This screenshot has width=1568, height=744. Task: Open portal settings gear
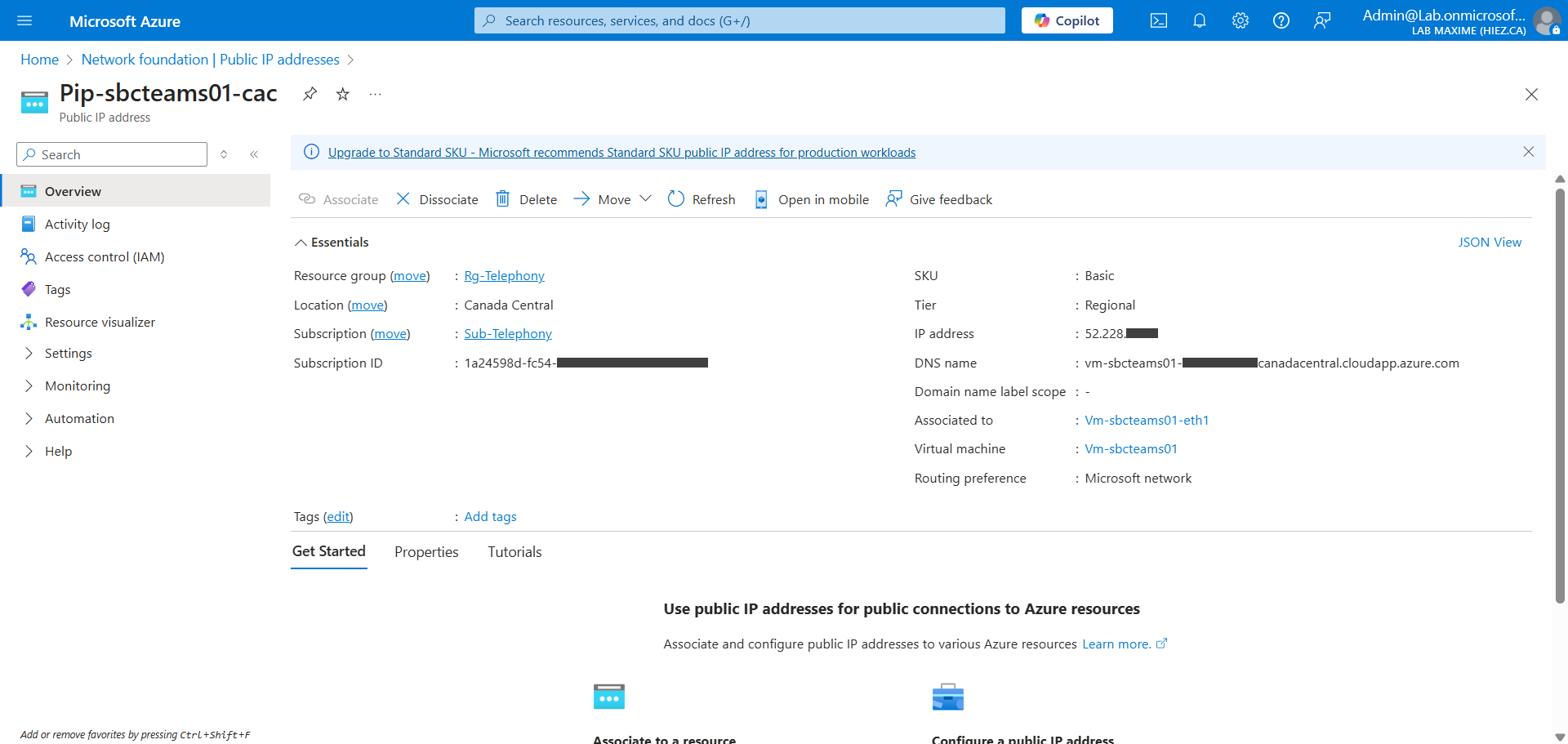tap(1240, 21)
